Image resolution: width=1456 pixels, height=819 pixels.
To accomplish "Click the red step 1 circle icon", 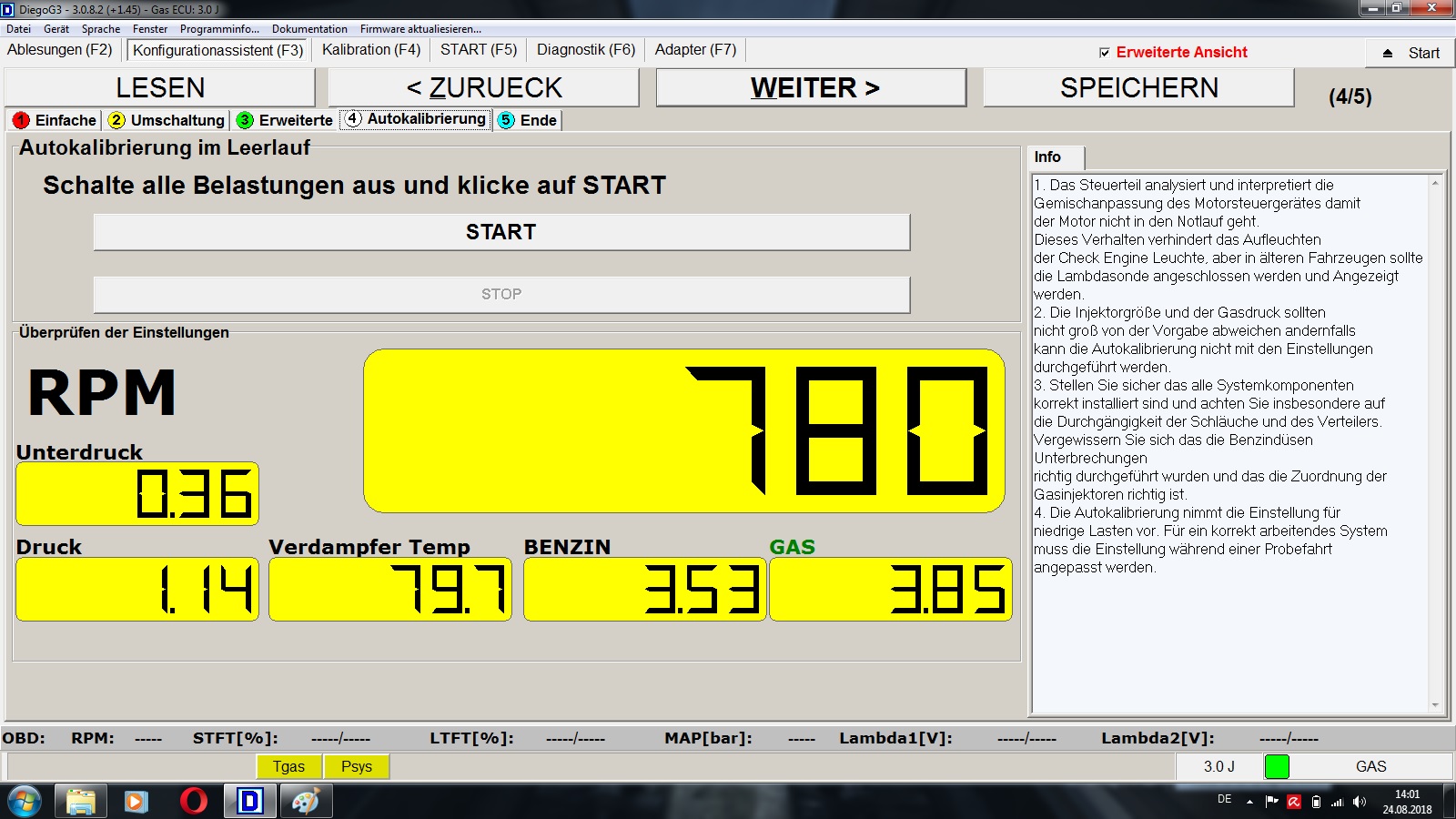I will click(x=22, y=120).
